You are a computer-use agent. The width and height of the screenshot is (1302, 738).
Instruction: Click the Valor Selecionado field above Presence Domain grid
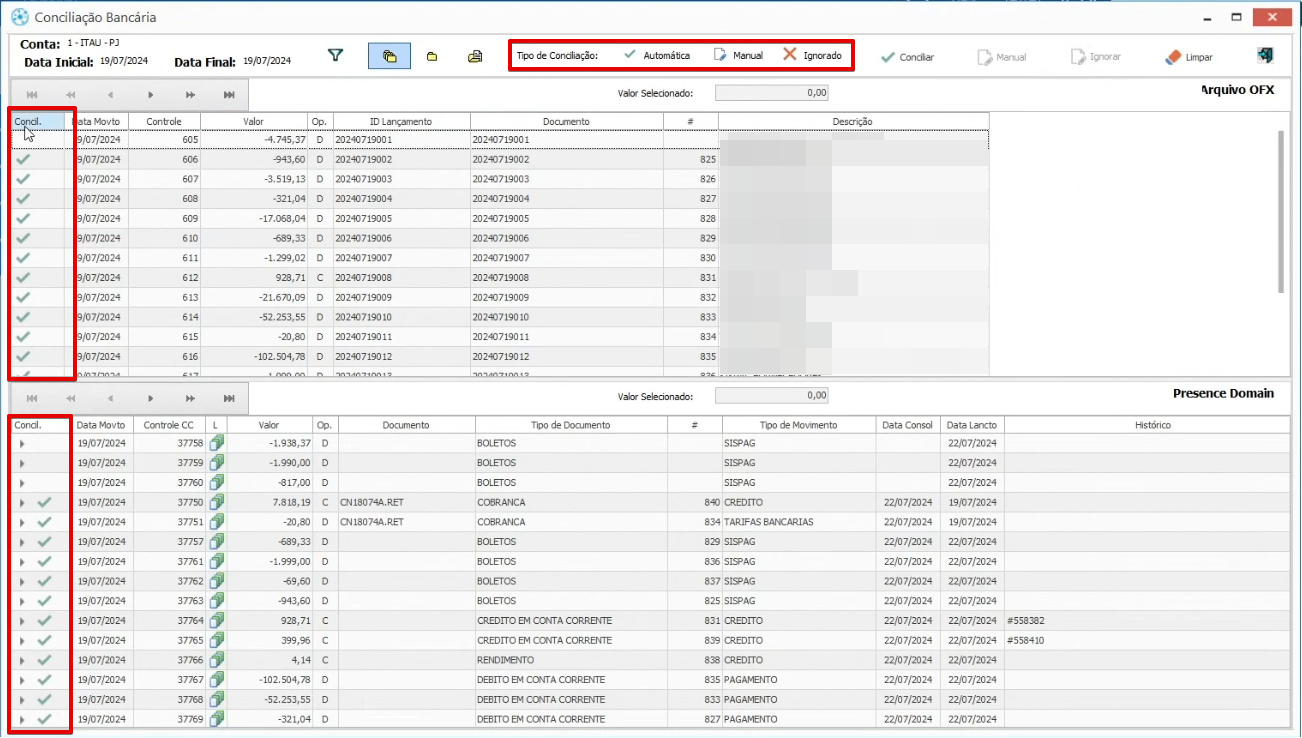coord(772,395)
